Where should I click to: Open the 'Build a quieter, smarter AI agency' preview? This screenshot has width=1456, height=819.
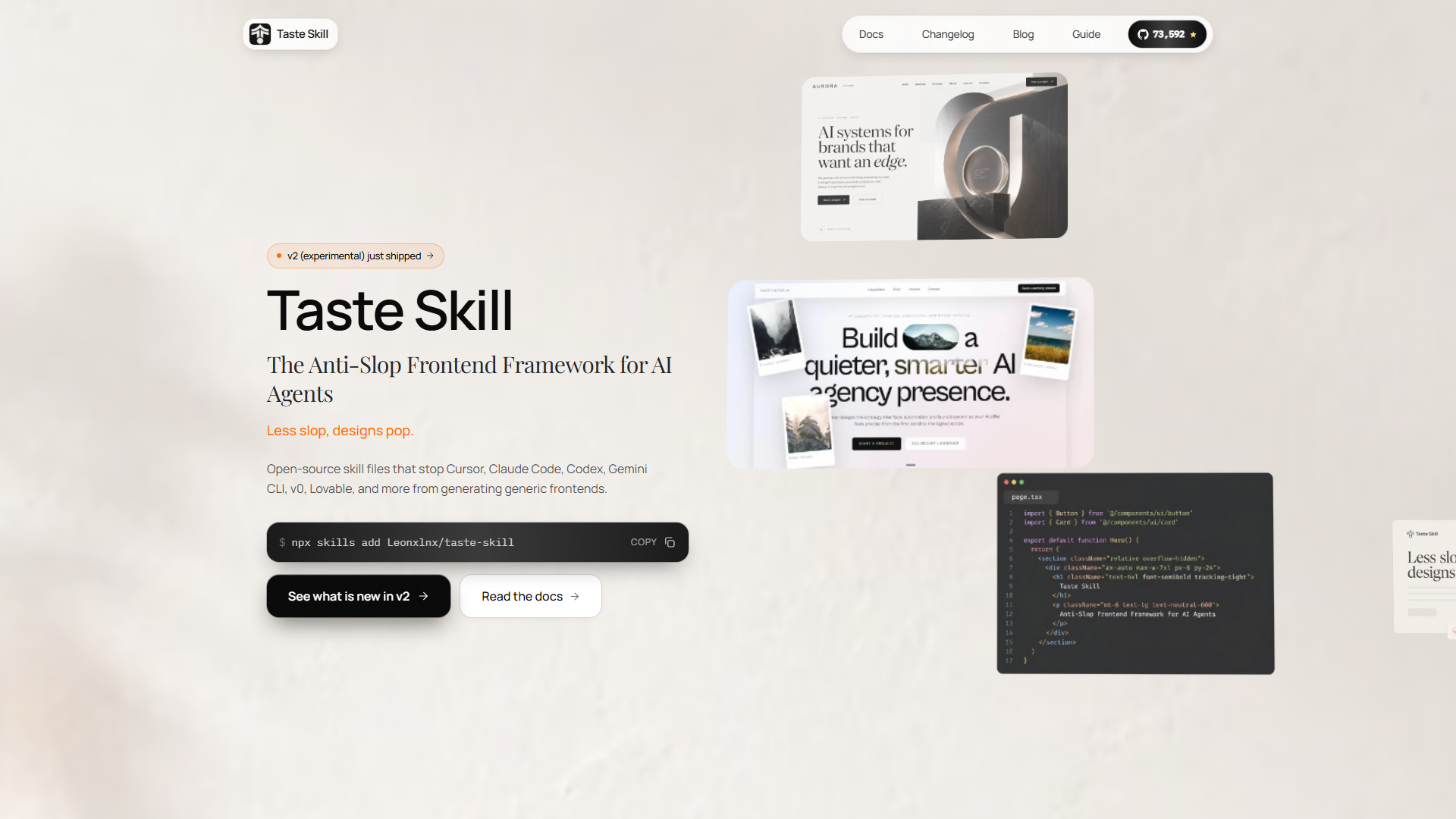pyautogui.click(x=910, y=373)
